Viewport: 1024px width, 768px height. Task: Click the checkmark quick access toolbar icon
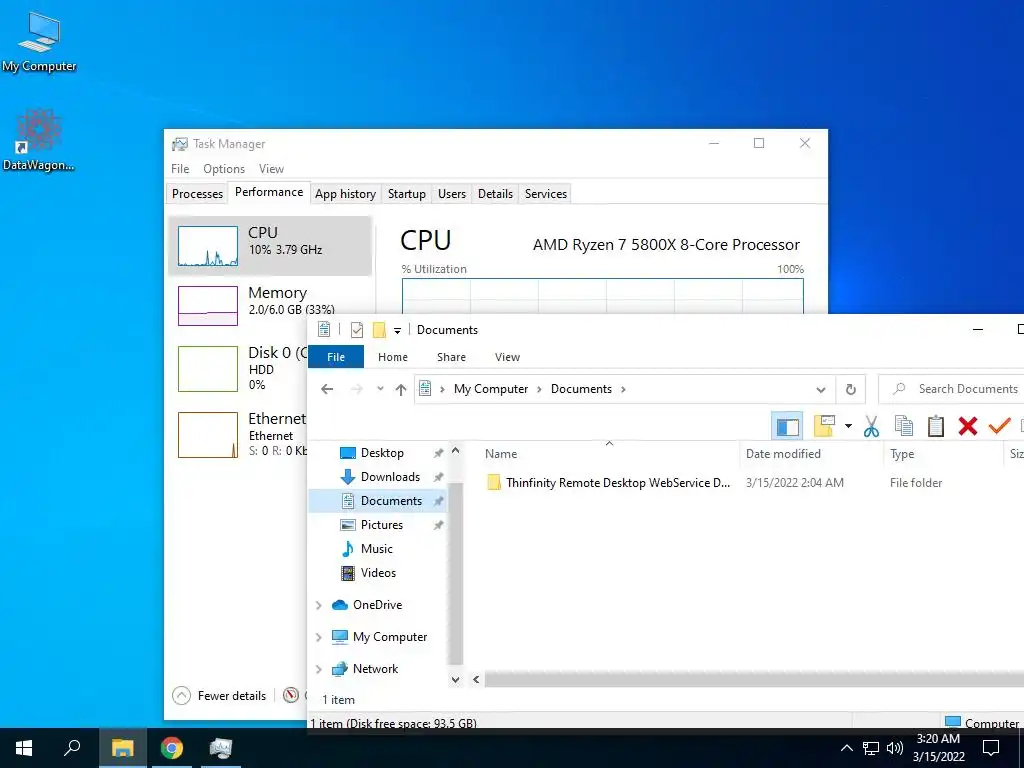(357, 330)
